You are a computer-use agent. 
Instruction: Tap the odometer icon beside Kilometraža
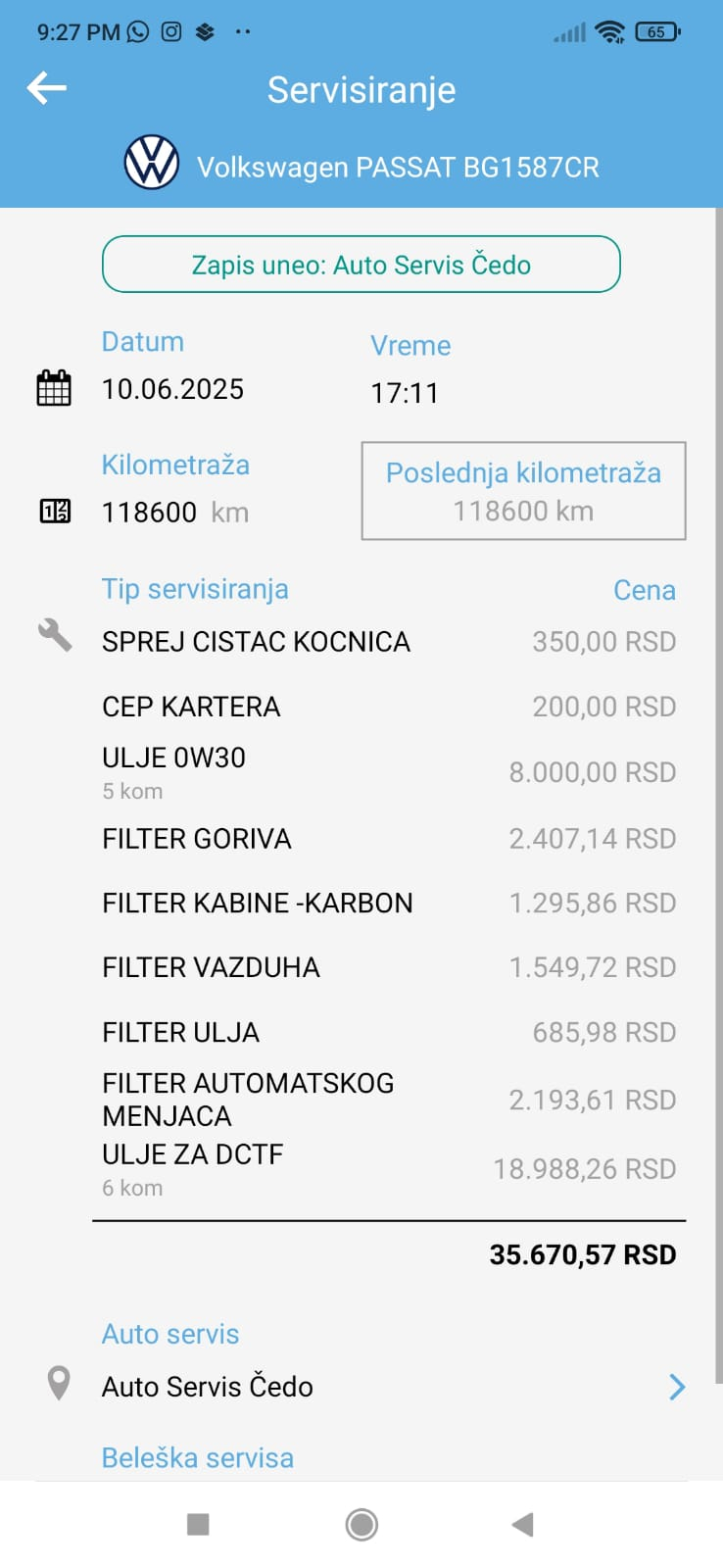coord(55,511)
